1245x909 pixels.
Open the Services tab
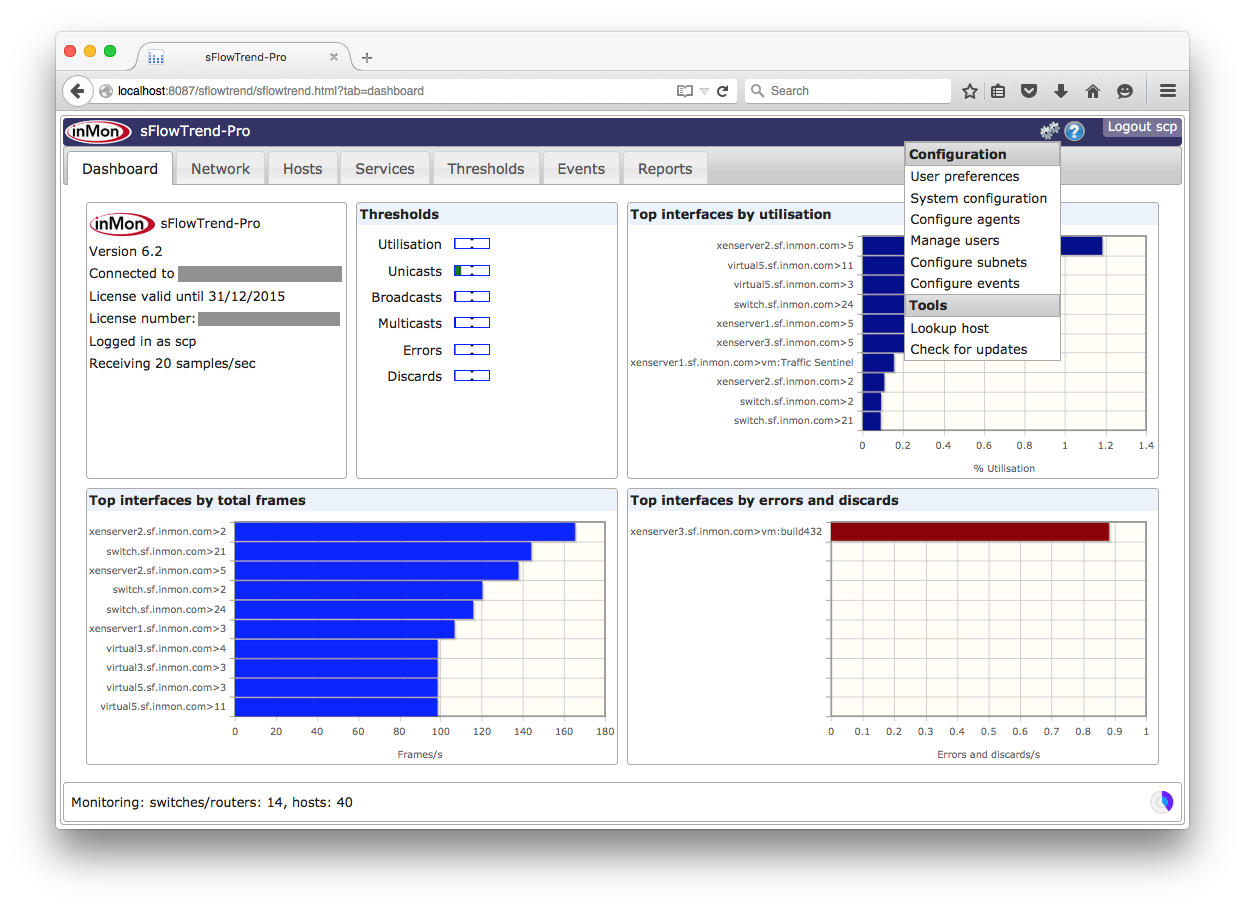tap(385, 168)
